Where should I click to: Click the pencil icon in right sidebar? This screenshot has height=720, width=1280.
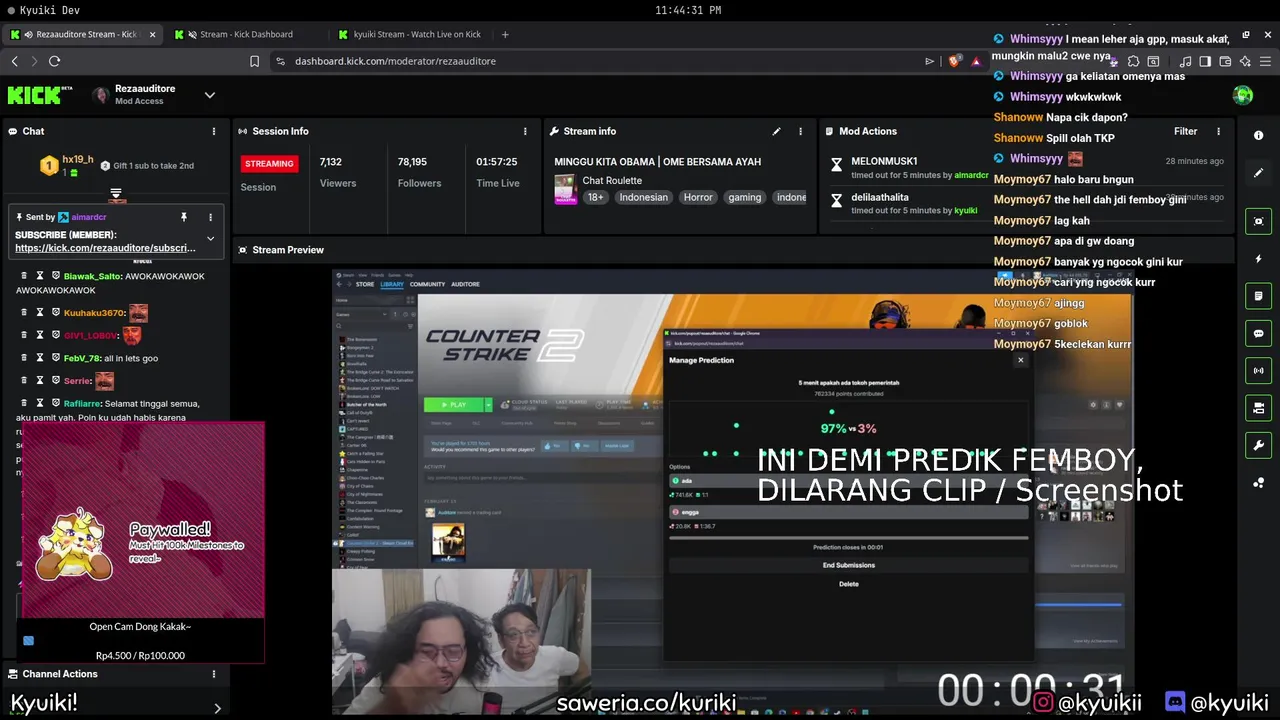tap(1258, 173)
